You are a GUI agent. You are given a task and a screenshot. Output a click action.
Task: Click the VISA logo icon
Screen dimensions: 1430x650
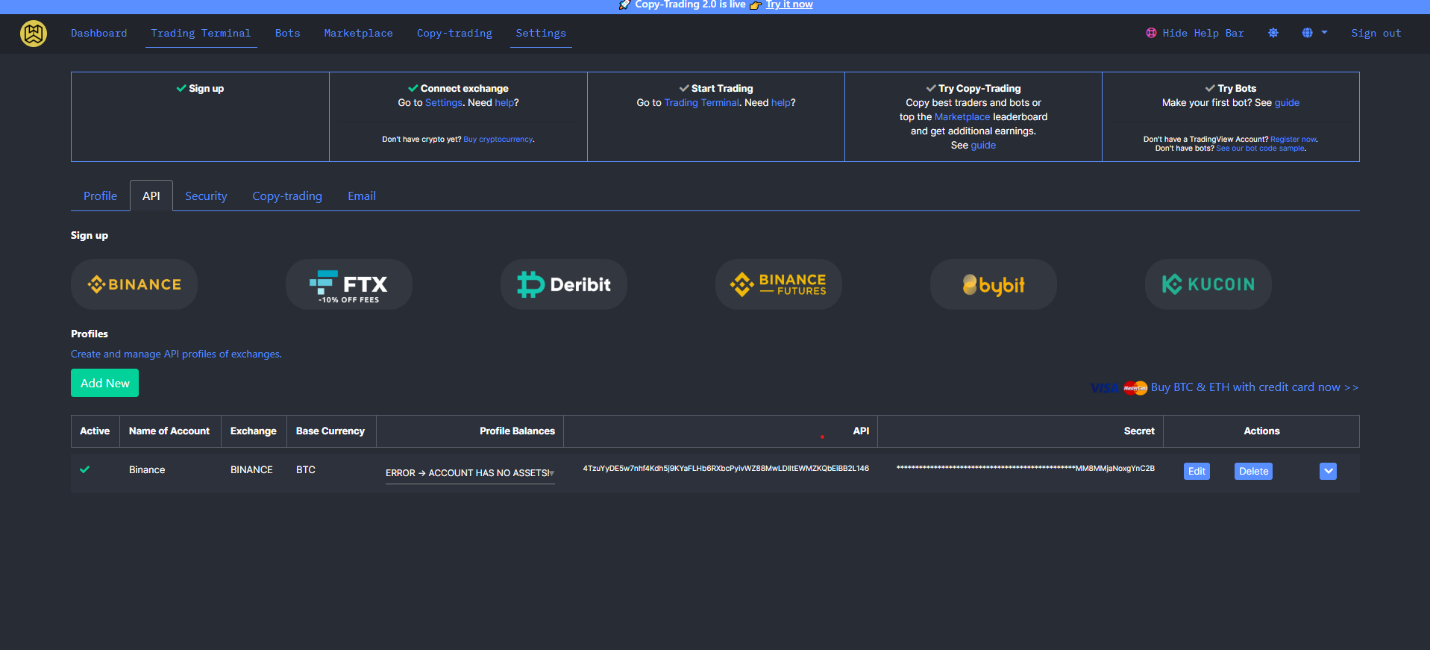point(1106,388)
